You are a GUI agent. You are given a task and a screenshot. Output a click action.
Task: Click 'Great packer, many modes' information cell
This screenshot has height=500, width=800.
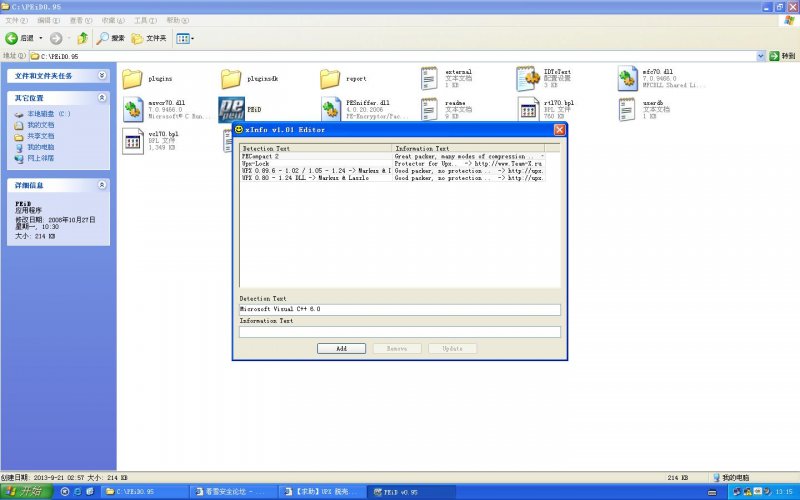coord(468,157)
